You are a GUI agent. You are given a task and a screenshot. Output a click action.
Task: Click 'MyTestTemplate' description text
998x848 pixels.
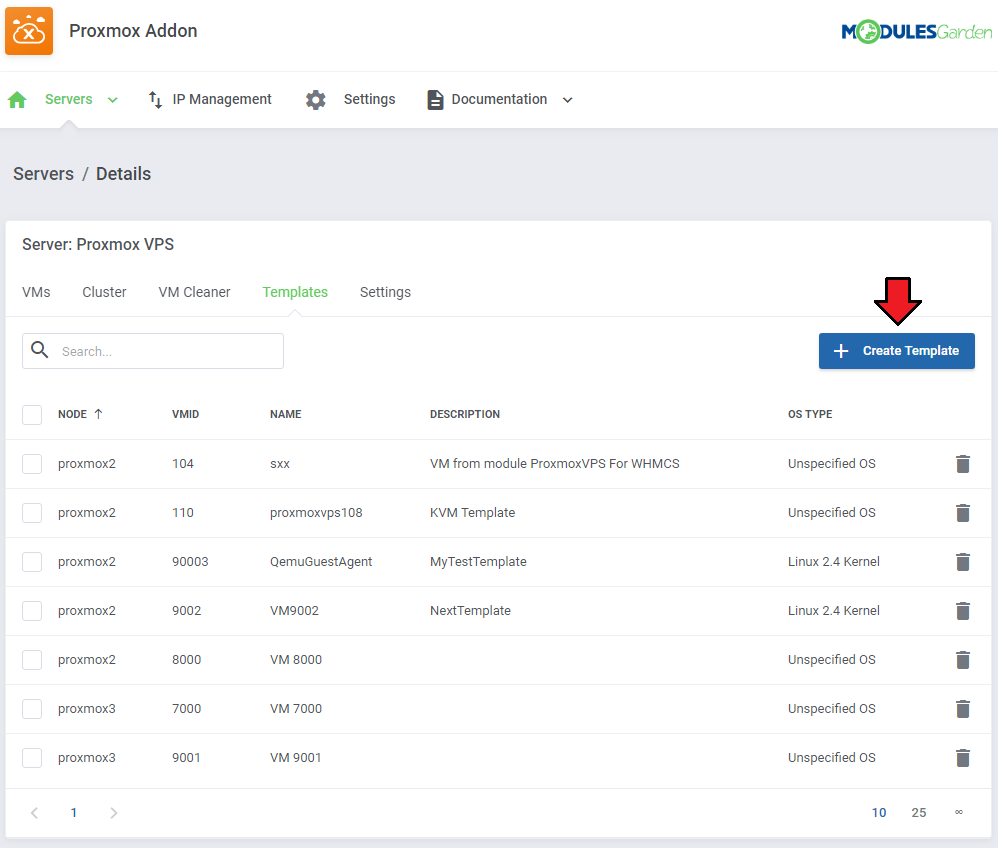(x=478, y=562)
